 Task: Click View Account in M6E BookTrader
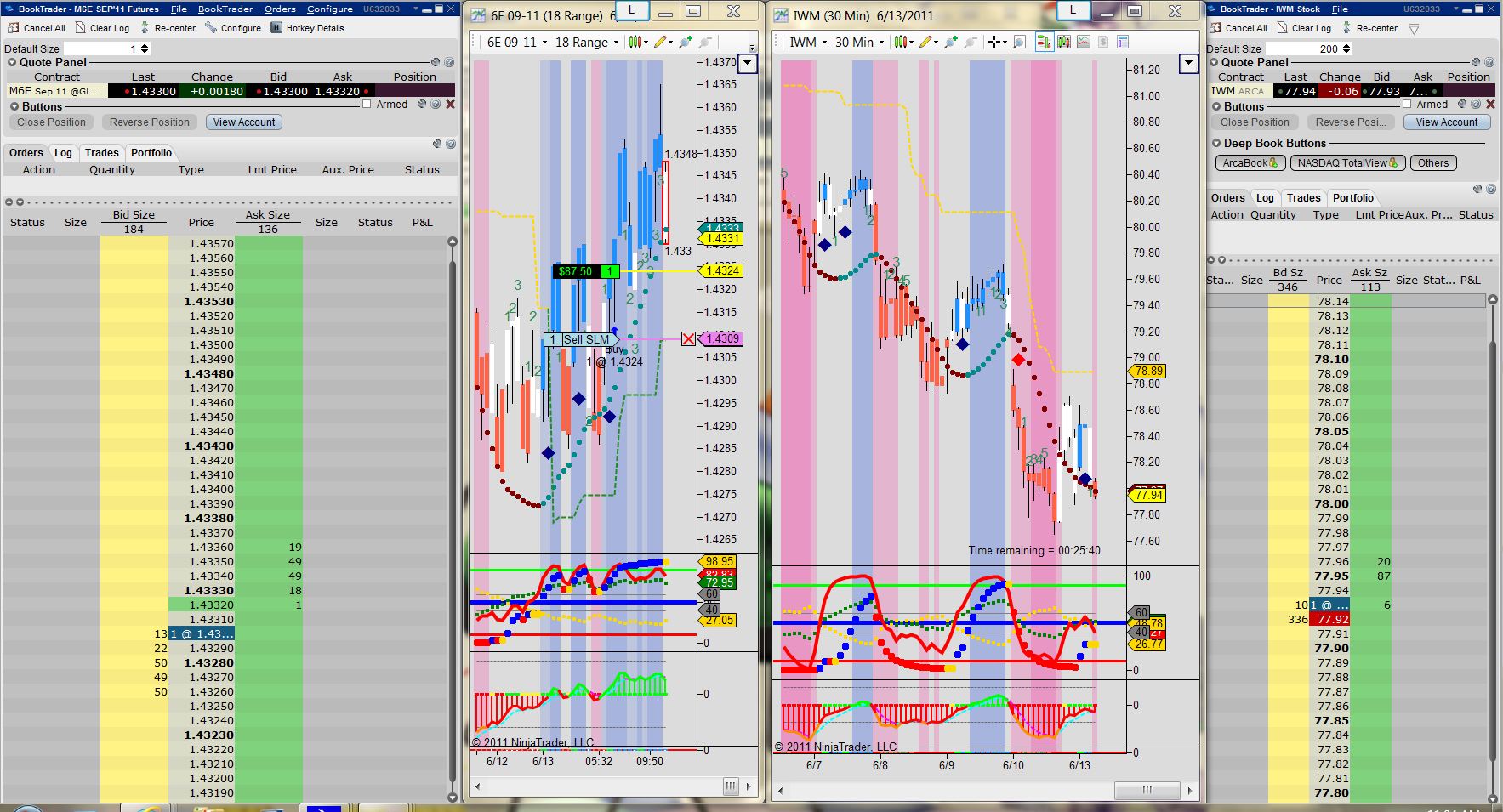click(x=244, y=122)
